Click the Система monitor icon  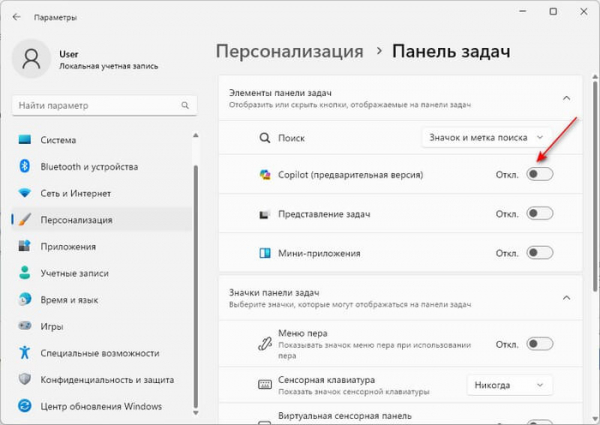click(25, 140)
